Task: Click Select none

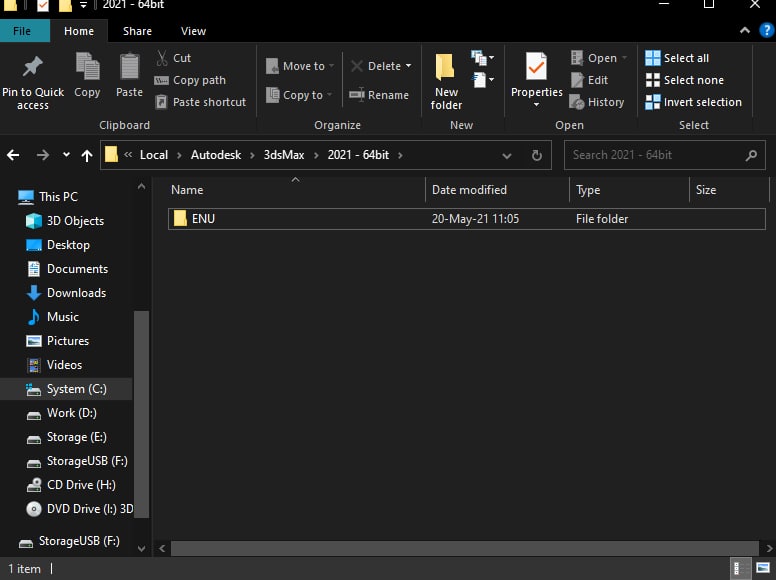Action: tap(684, 80)
